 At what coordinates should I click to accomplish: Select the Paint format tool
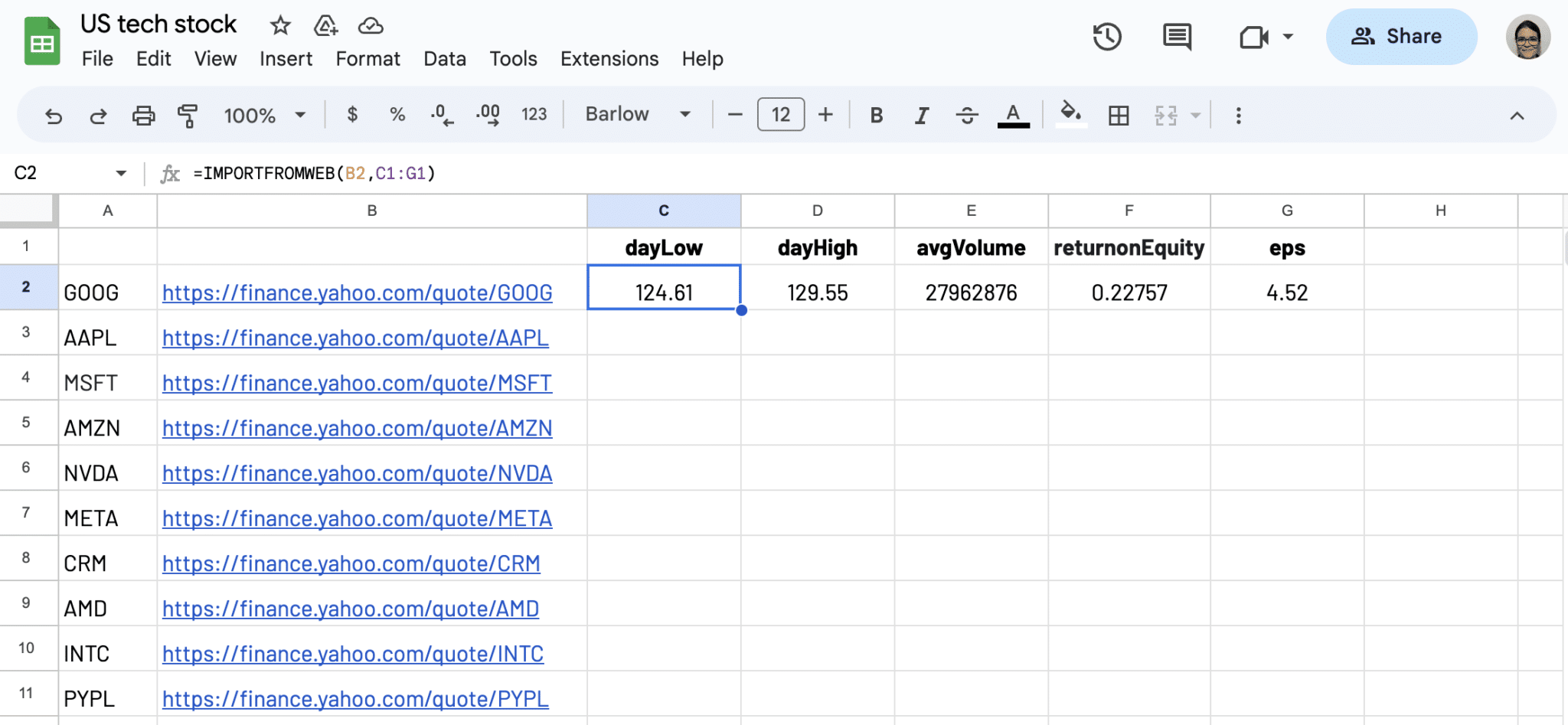(187, 115)
